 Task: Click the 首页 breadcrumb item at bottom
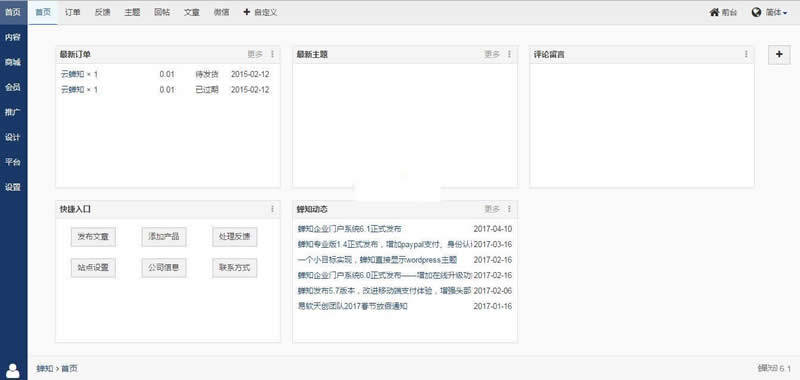point(69,368)
